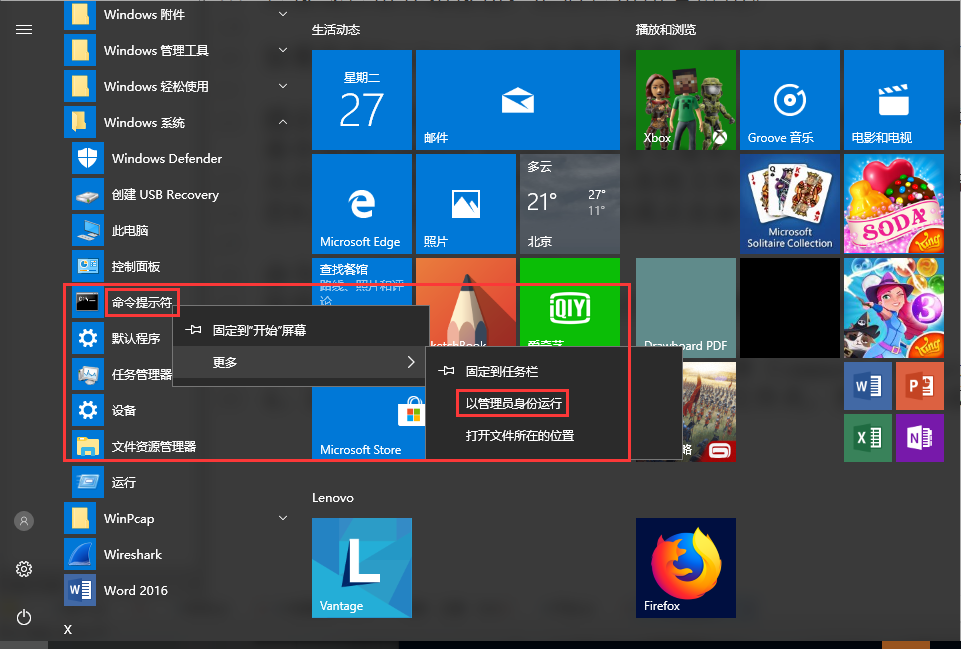Click the hamburger menu at top left
The height and width of the screenshot is (649, 961).
click(x=24, y=29)
